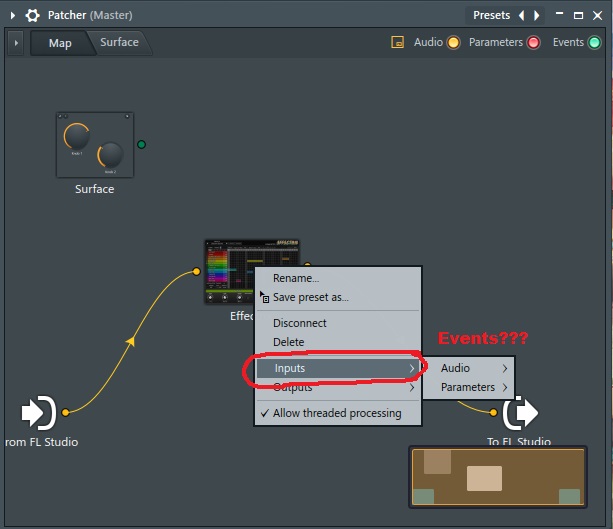The image size is (613, 529).
Task: Select previous preset arrow
Action: pyautogui.click(x=522, y=15)
